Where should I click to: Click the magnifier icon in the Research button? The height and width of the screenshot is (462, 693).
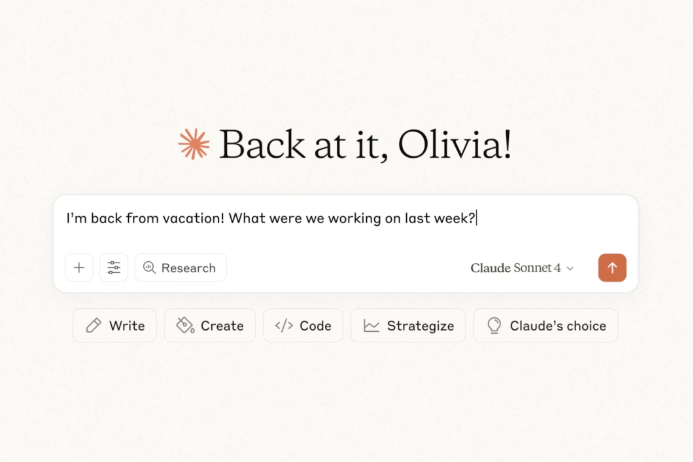click(x=150, y=268)
